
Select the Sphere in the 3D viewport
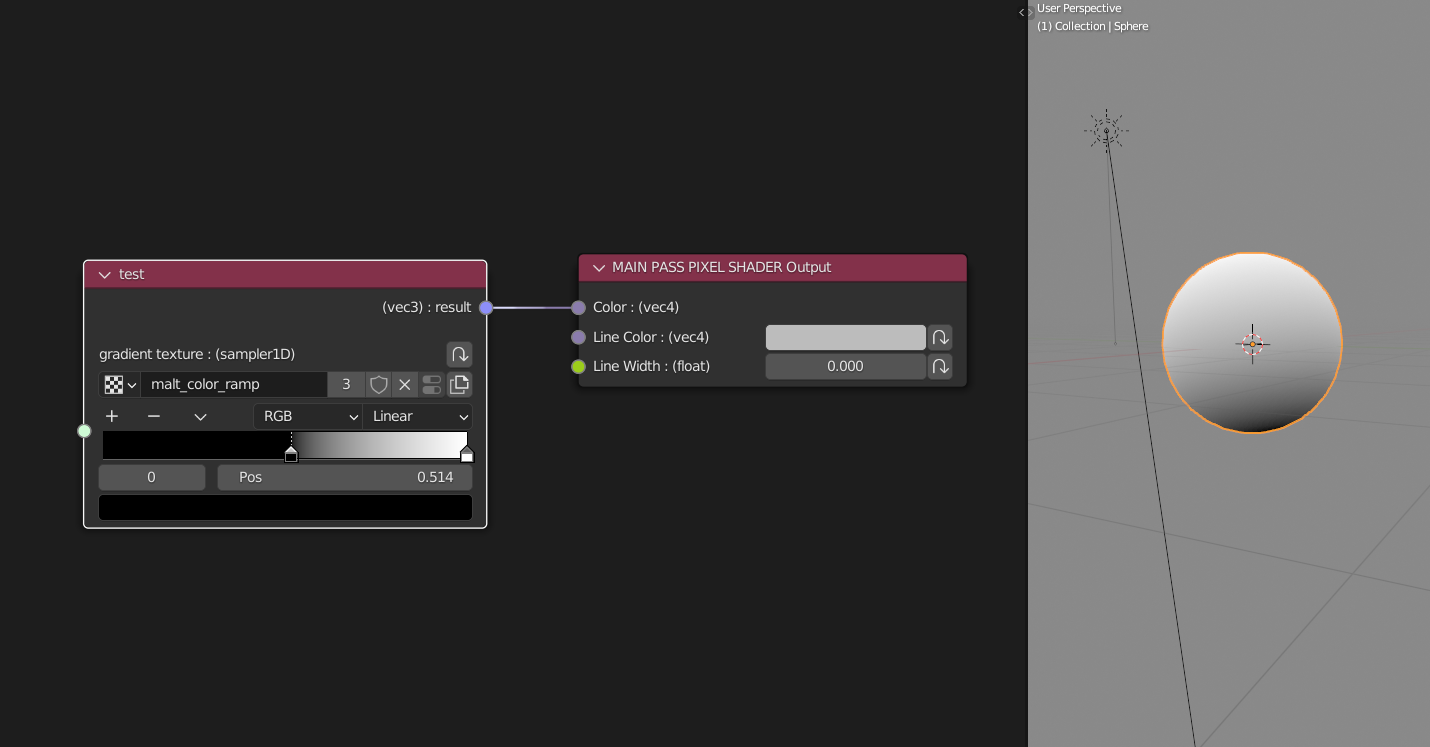(1251, 343)
